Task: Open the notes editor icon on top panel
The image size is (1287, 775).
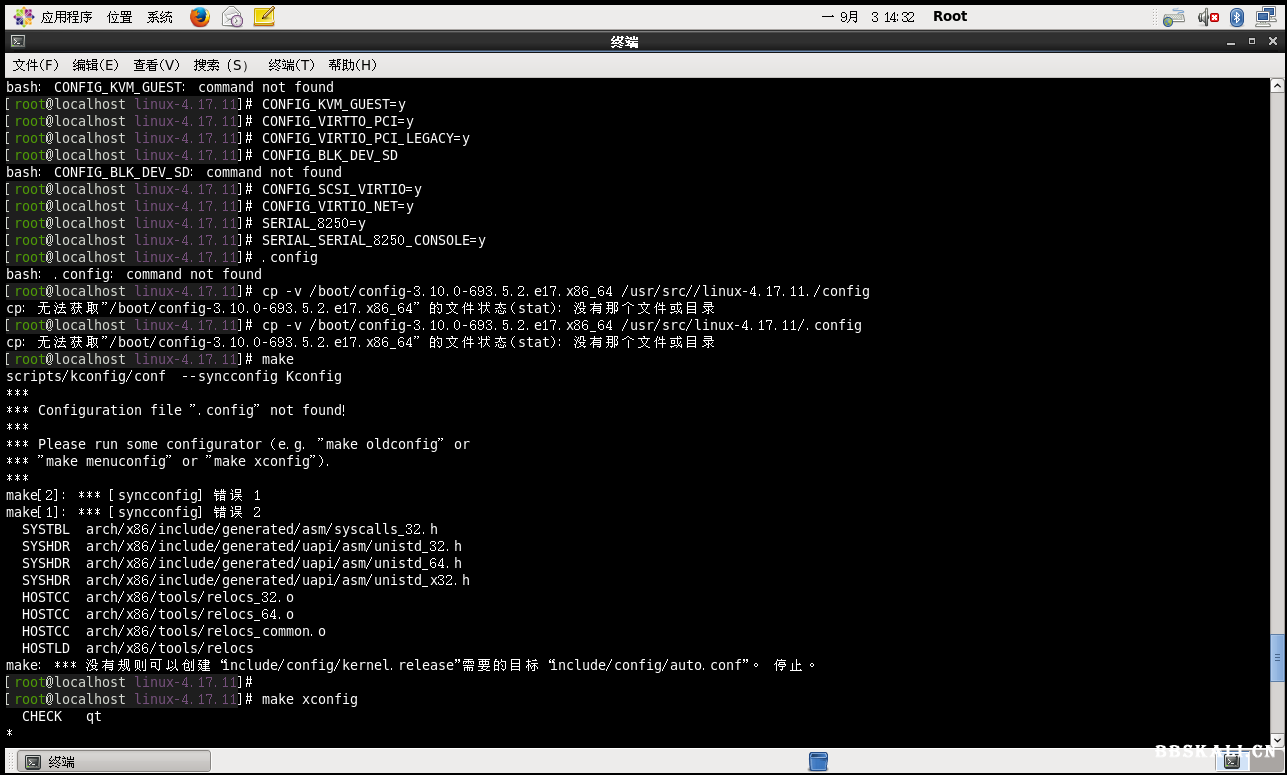Action: [x=263, y=16]
